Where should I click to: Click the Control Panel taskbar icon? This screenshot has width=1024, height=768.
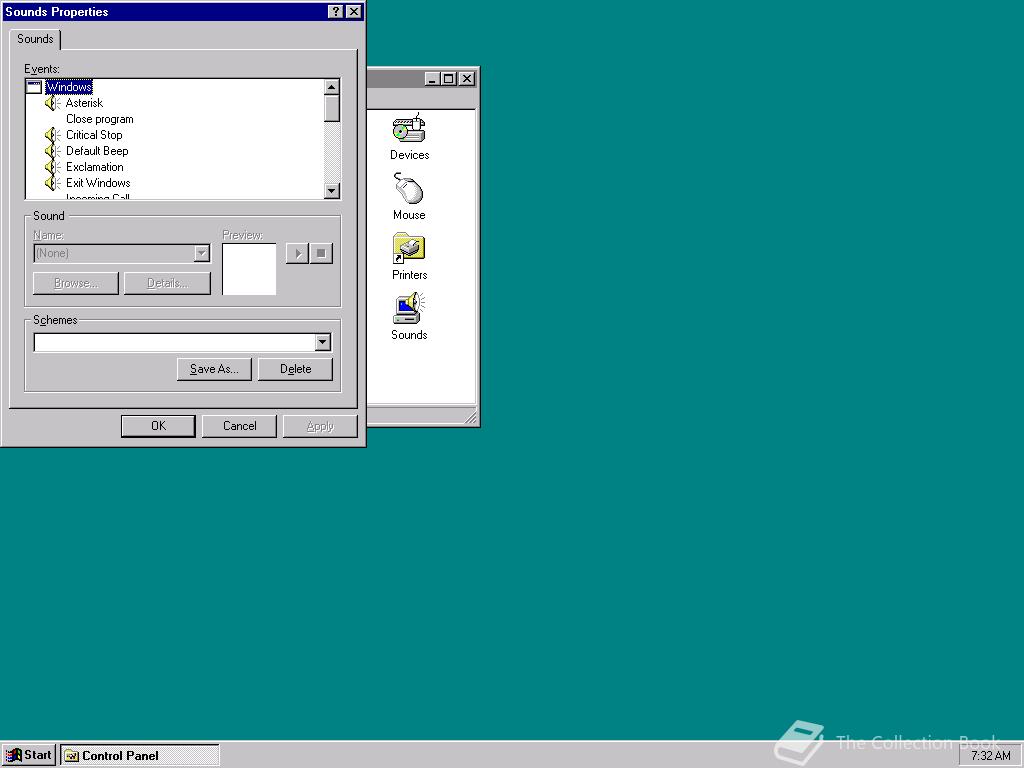(x=72, y=756)
